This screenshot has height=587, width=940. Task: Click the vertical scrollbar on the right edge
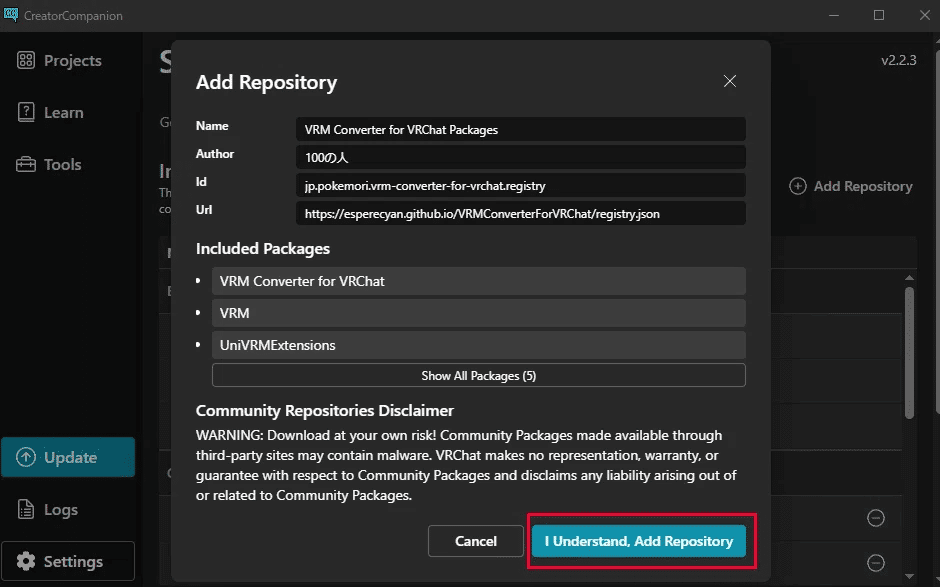908,350
